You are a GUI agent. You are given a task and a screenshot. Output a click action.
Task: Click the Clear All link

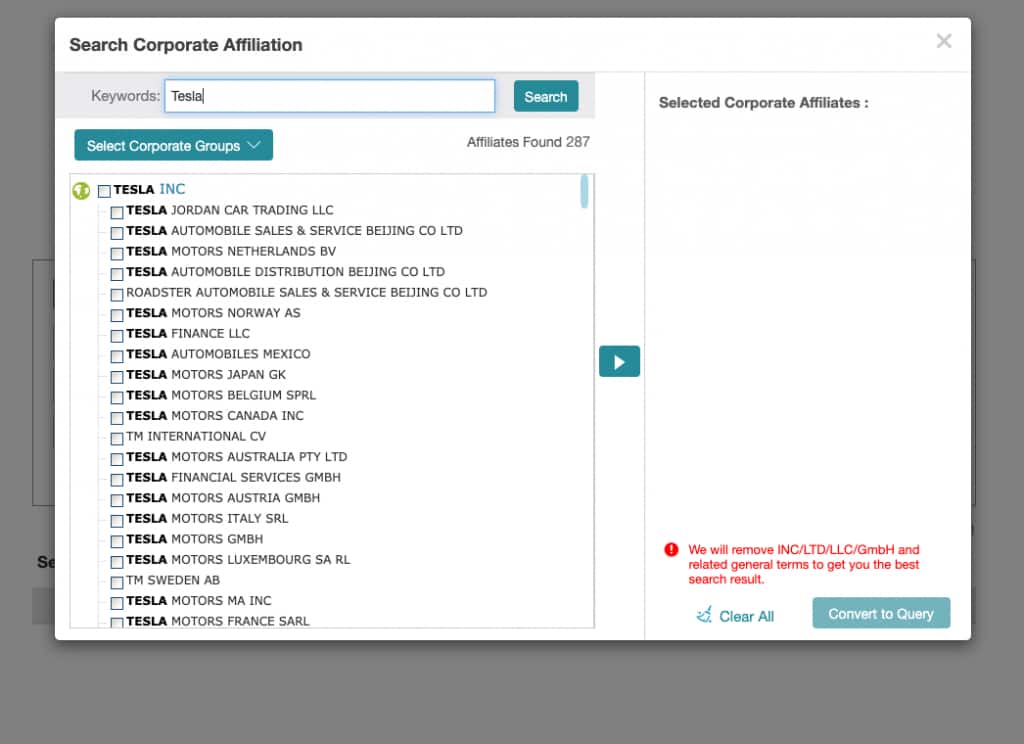click(746, 616)
